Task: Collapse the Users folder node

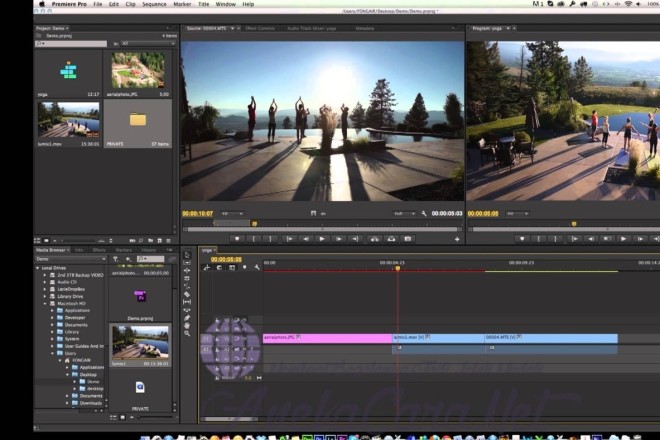Action: point(53,353)
